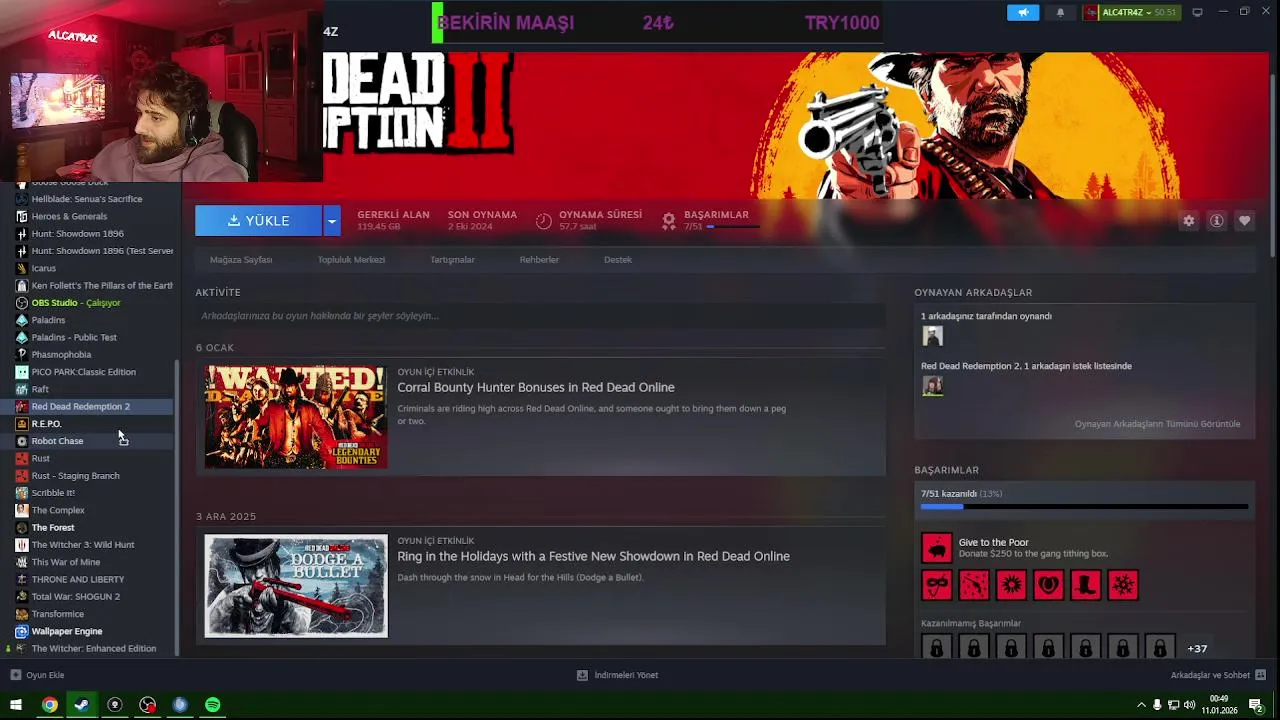Open Steam from the taskbar
This screenshot has height=720, width=1280.
pyautogui.click(x=82, y=705)
